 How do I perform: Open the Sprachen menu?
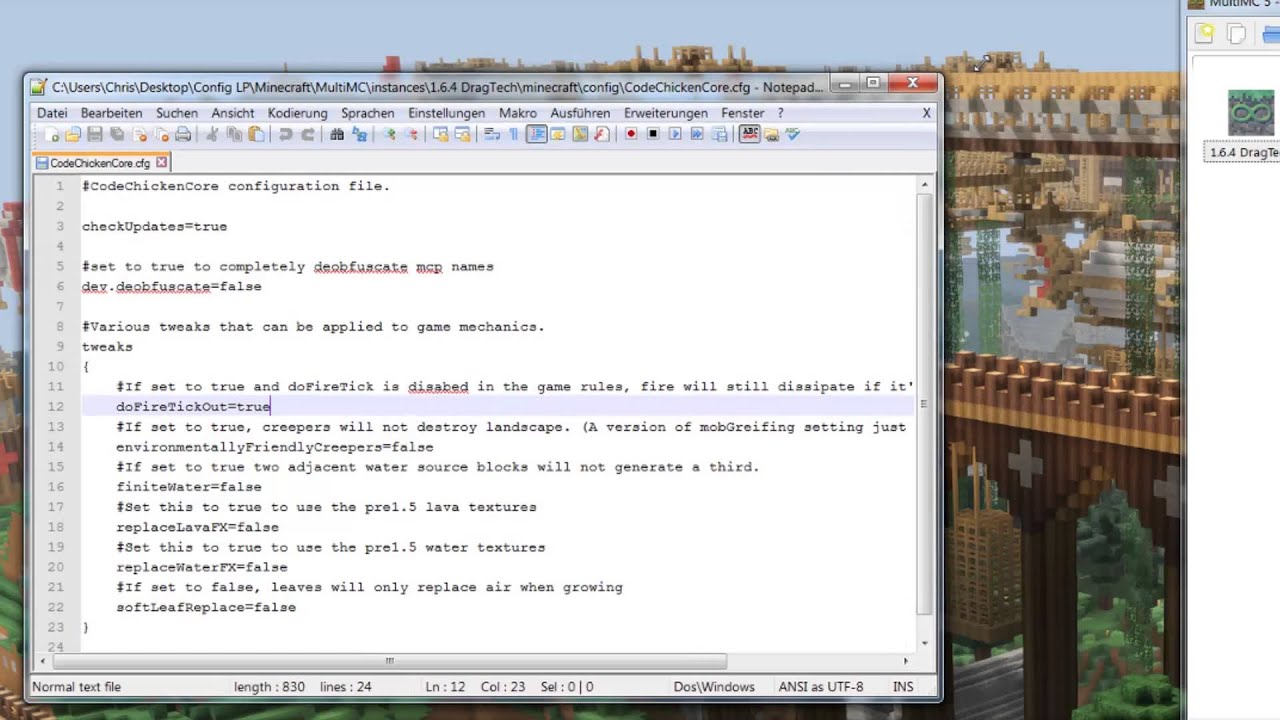point(368,113)
